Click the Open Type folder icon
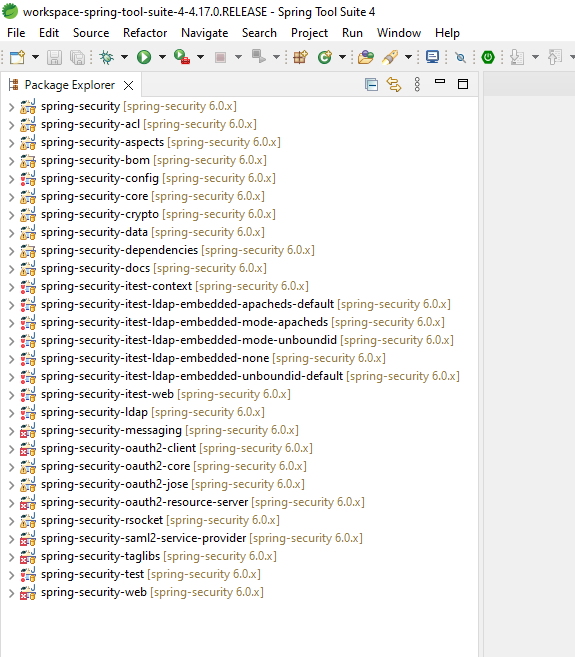Image resolution: width=575 pixels, height=657 pixels. click(x=365, y=57)
